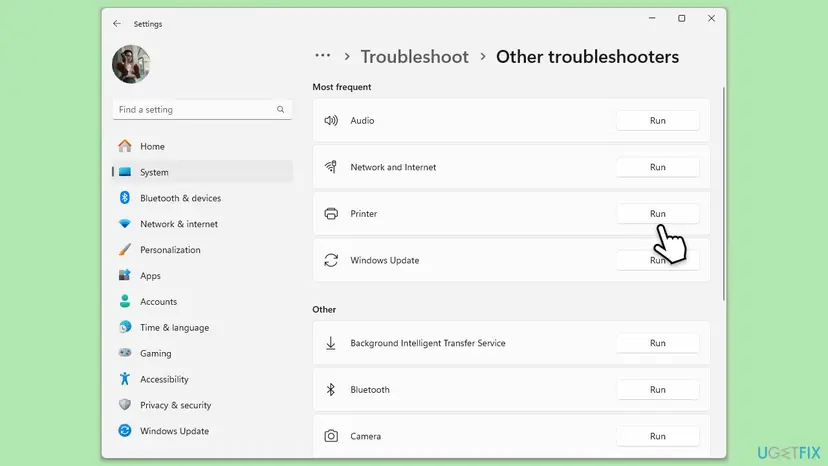Run the Printer troubleshooter
Viewport: 828px width, 466px height.
657,213
